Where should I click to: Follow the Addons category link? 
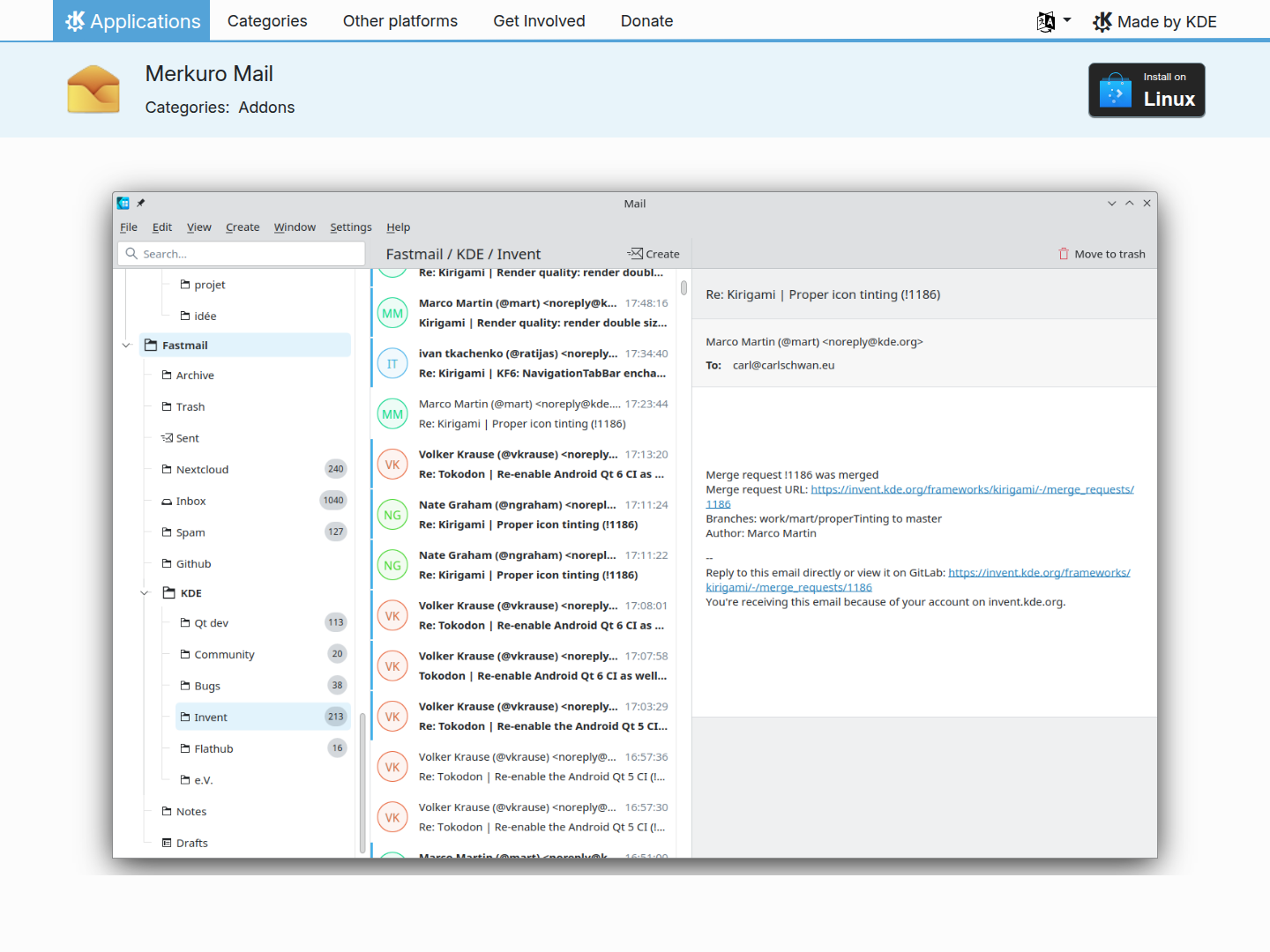(x=266, y=108)
